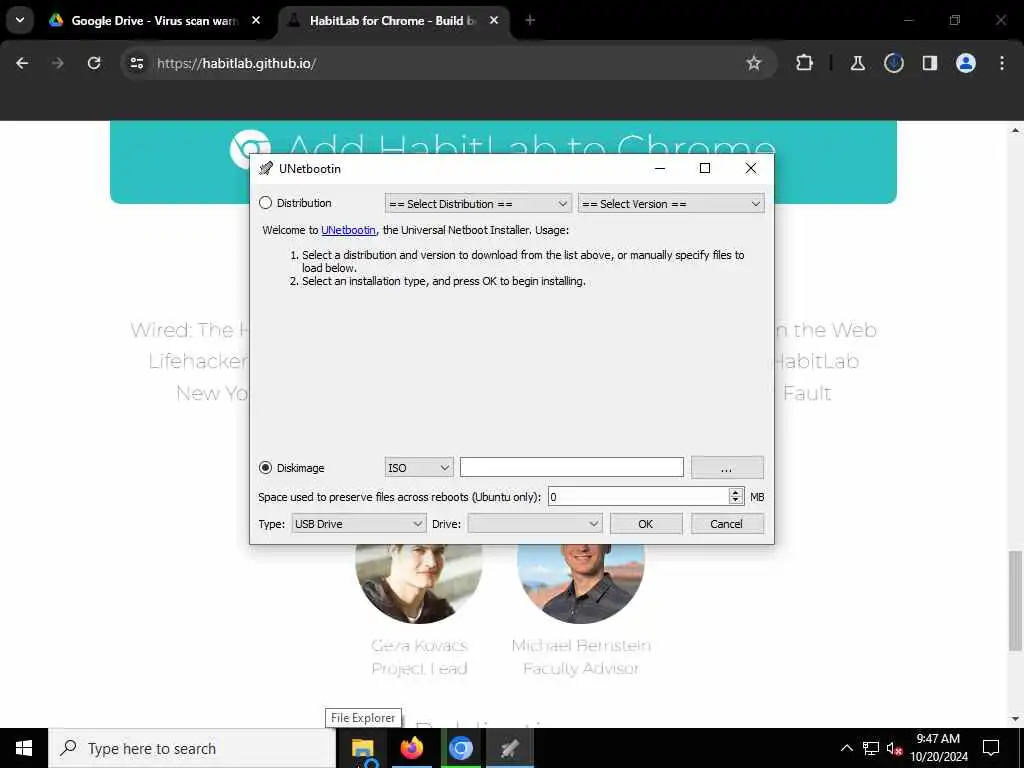Open muted volume tray icon
Image resolution: width=1024 pixels, height=768 pixels.
(894, 748)
